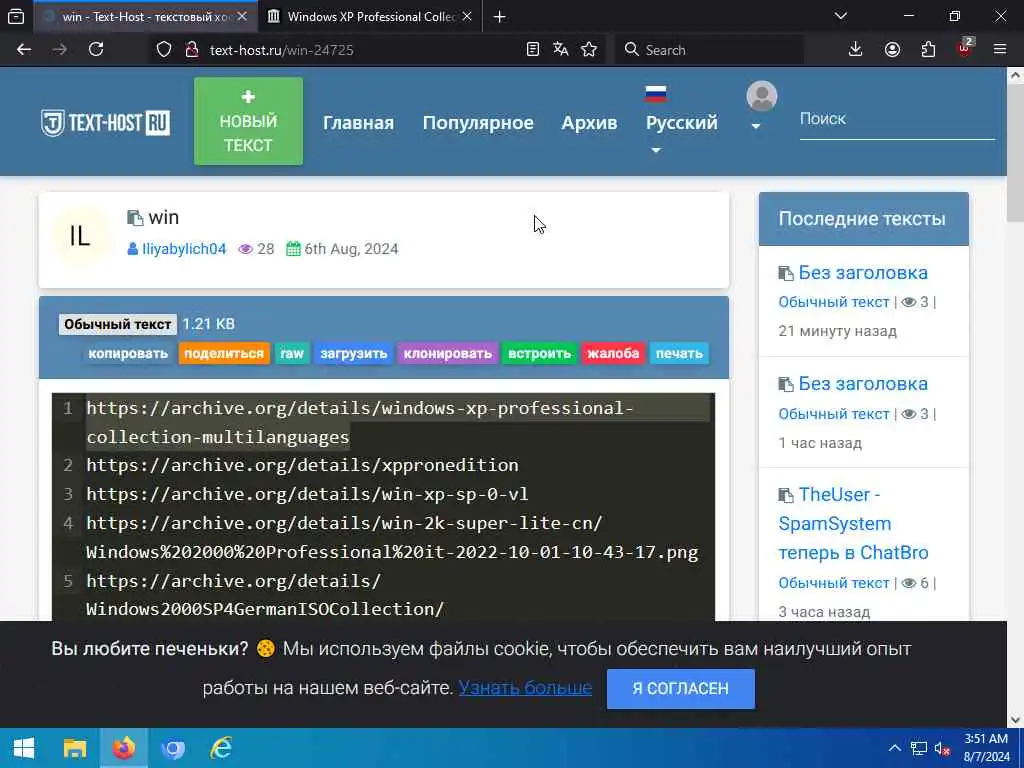
Task: Accept cookies with Я СОГЛАСЕН button
Action: tap(680, 688)
